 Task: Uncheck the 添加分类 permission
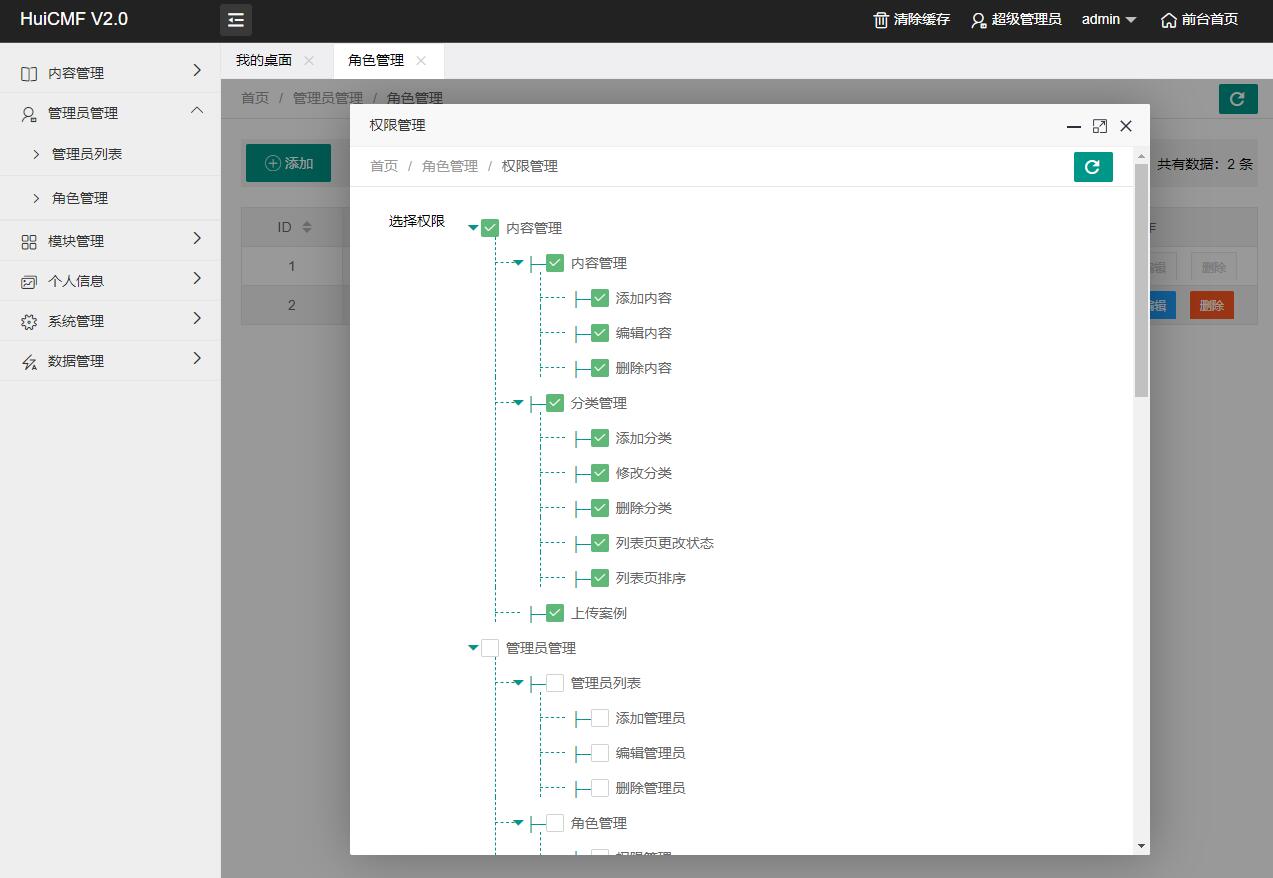pyautogui.click(x=600, y=438)
